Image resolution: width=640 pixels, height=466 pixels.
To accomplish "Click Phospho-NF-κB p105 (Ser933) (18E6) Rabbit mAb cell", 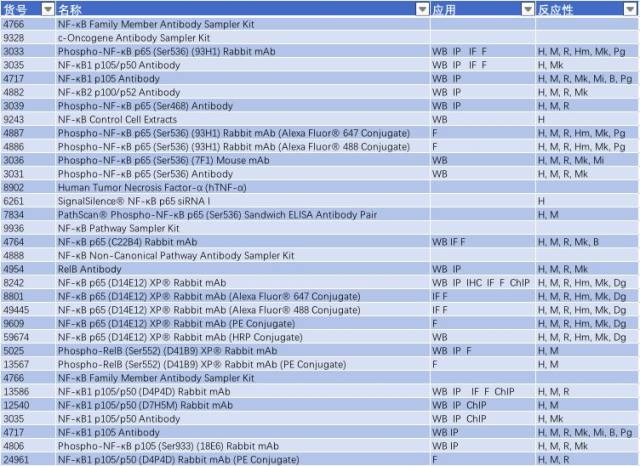I will tap(242, 446).
